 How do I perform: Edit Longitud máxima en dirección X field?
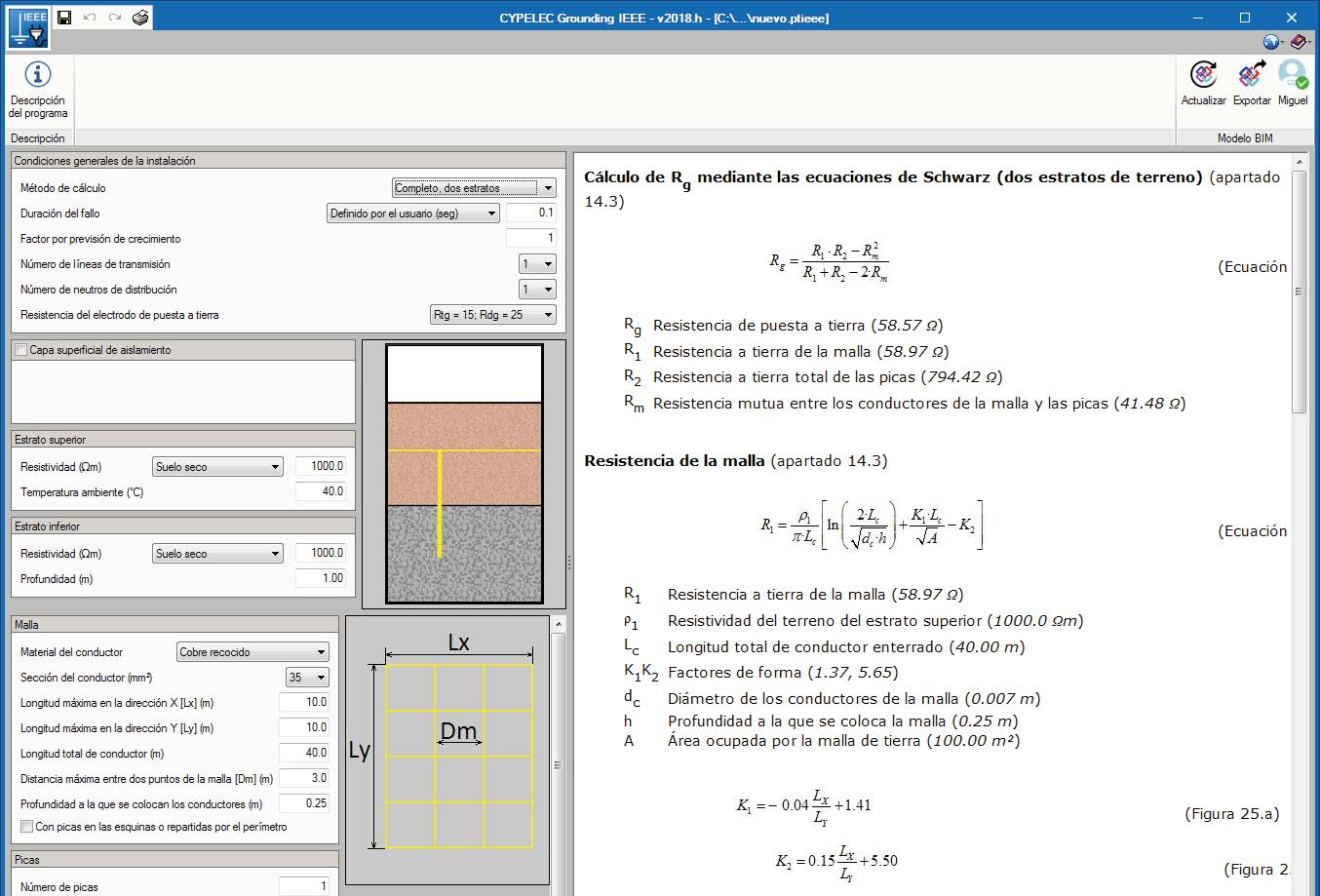coord(304,702)
